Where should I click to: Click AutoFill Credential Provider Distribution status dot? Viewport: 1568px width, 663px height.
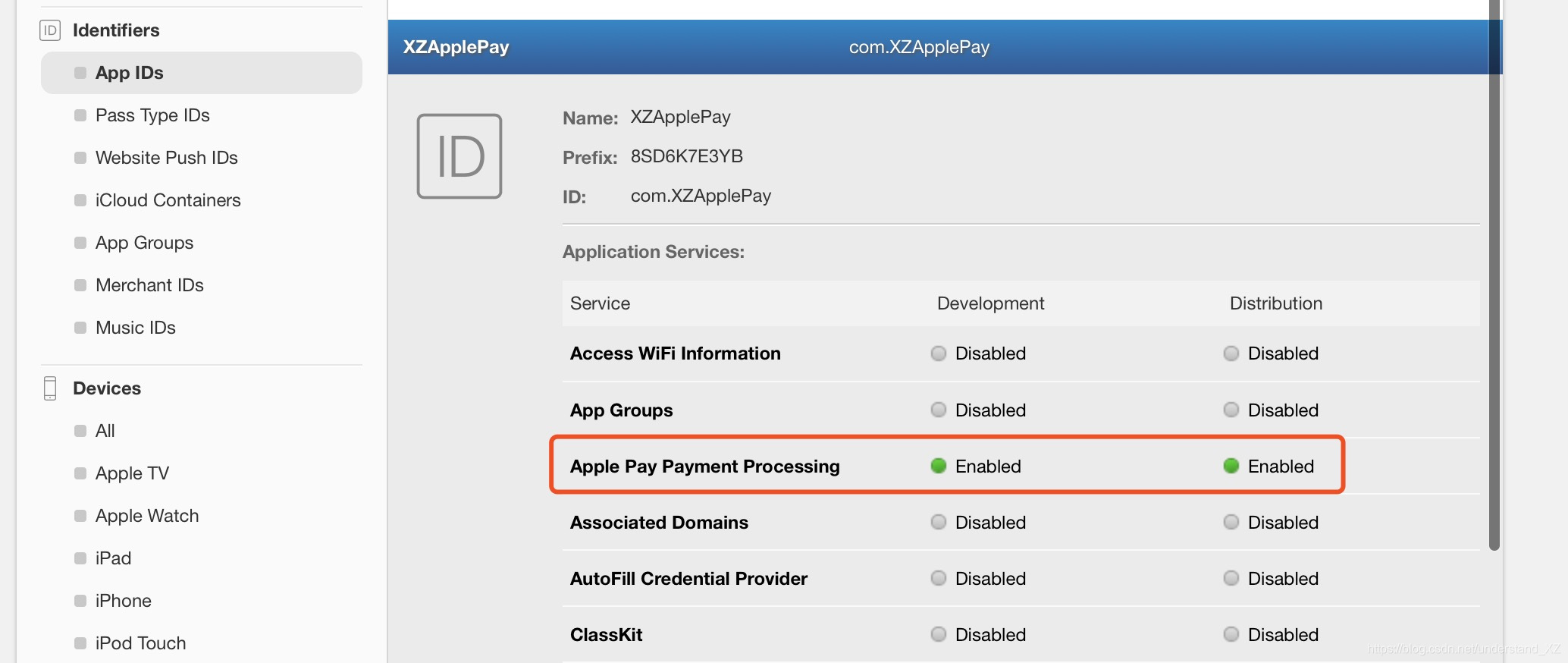click(1231, 578)
